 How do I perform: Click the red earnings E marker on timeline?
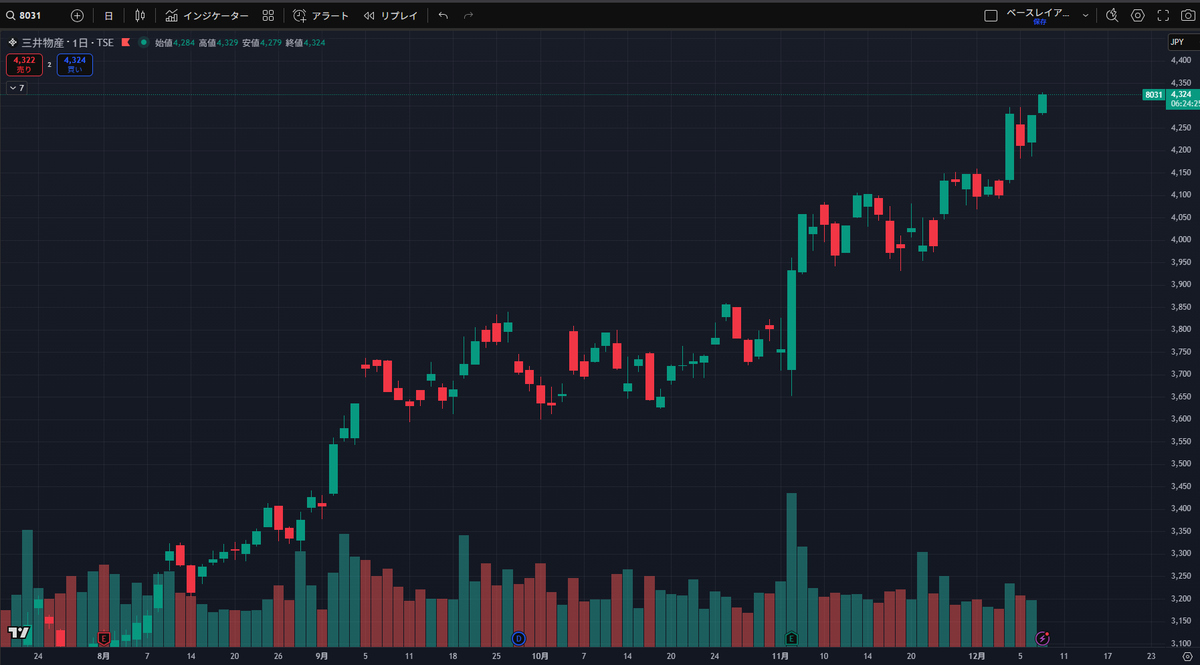click(x=103, y=638)
